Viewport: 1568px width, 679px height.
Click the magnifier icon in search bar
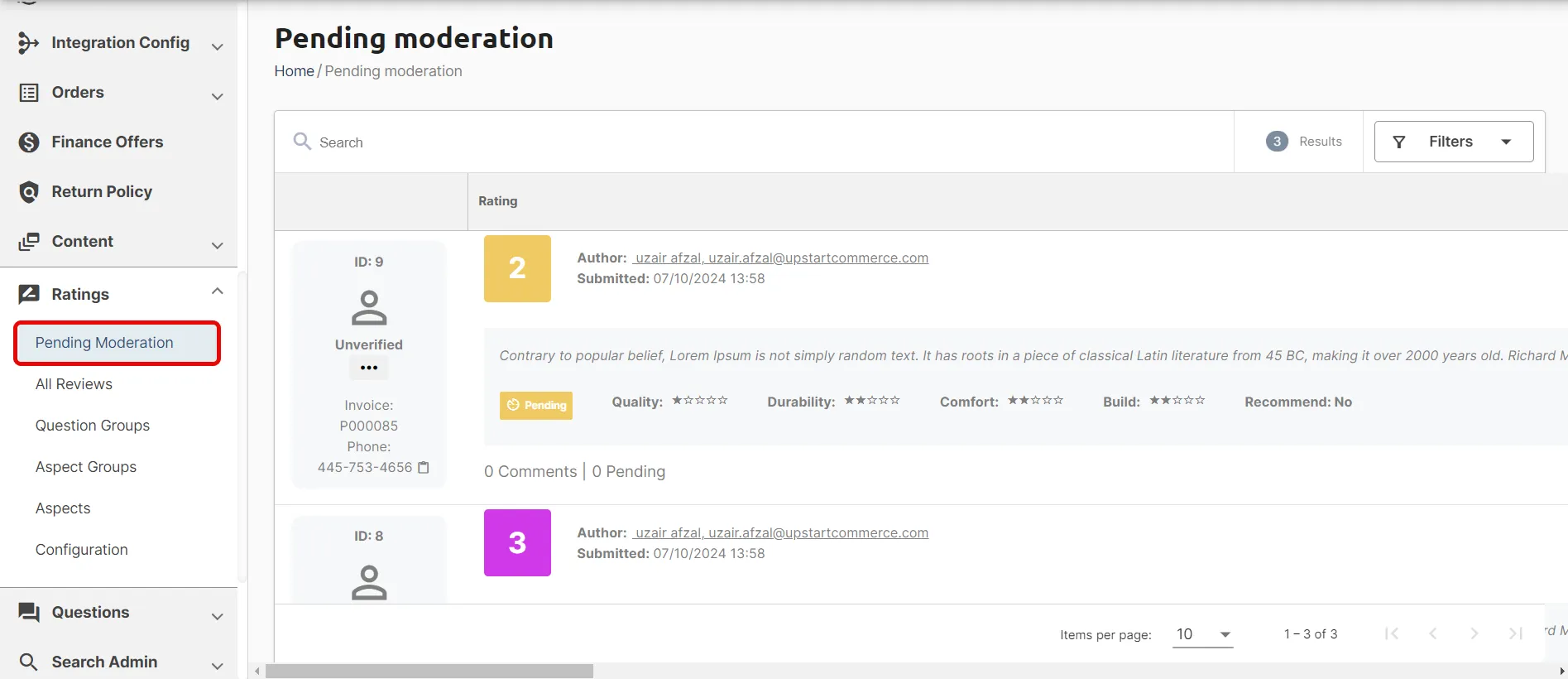(302, 142)
